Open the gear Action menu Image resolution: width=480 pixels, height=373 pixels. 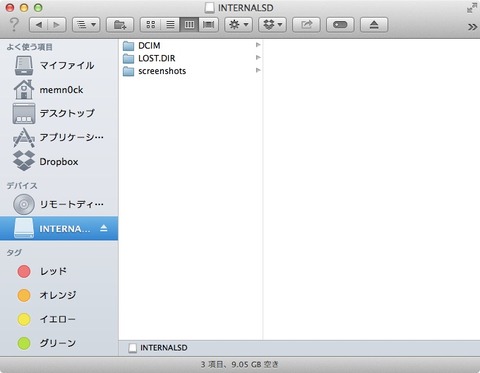[238, 25]
